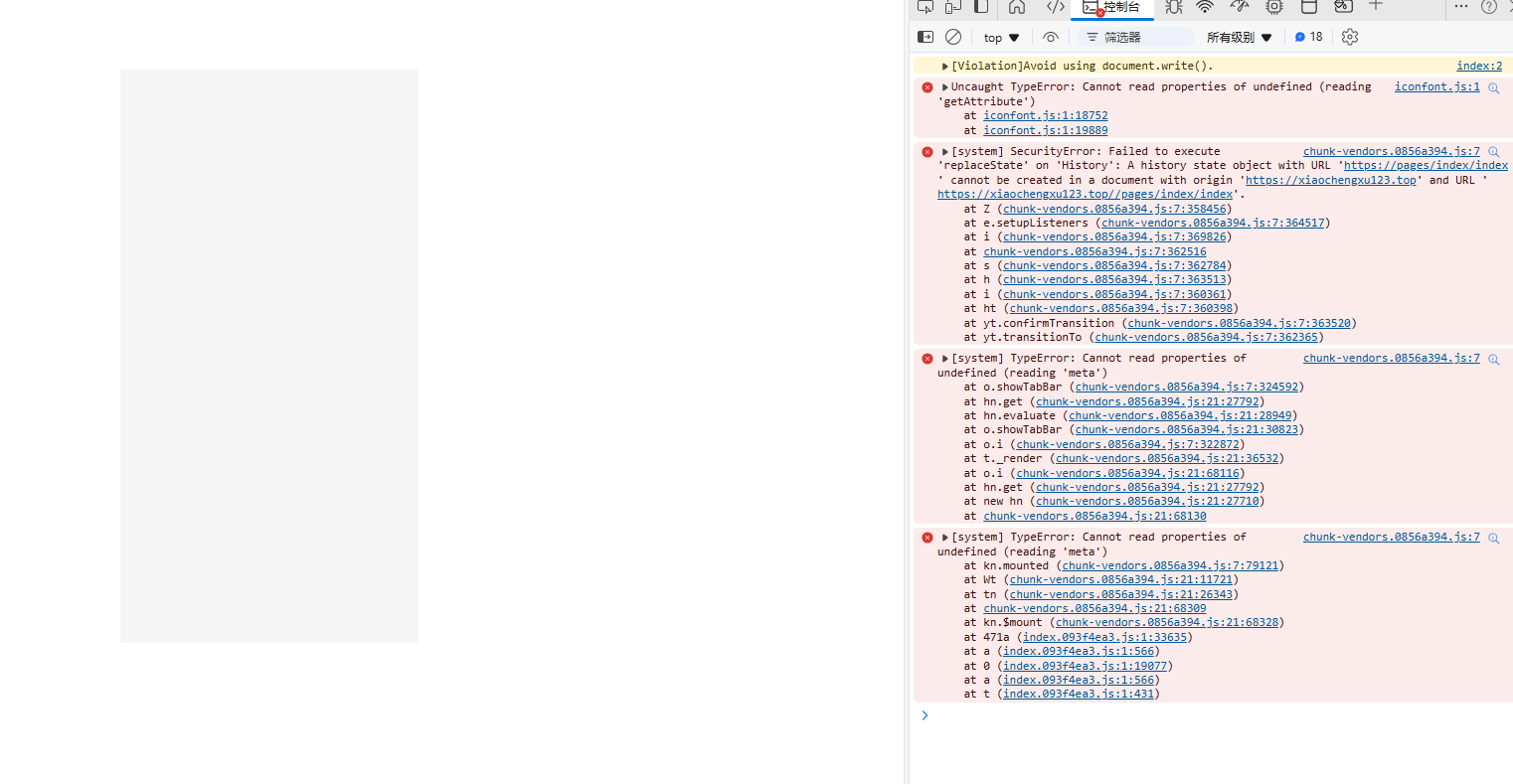Image resolution: width=1513 pixels, height=784 pixels.
Task: Open the Application window icon tab
Action: coord(1309,7)
